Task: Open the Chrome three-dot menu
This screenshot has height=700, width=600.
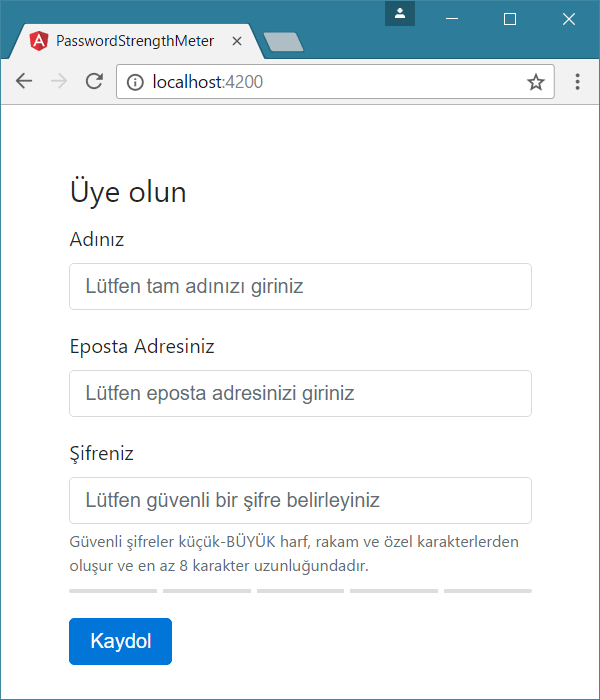Action: (577, 82)
